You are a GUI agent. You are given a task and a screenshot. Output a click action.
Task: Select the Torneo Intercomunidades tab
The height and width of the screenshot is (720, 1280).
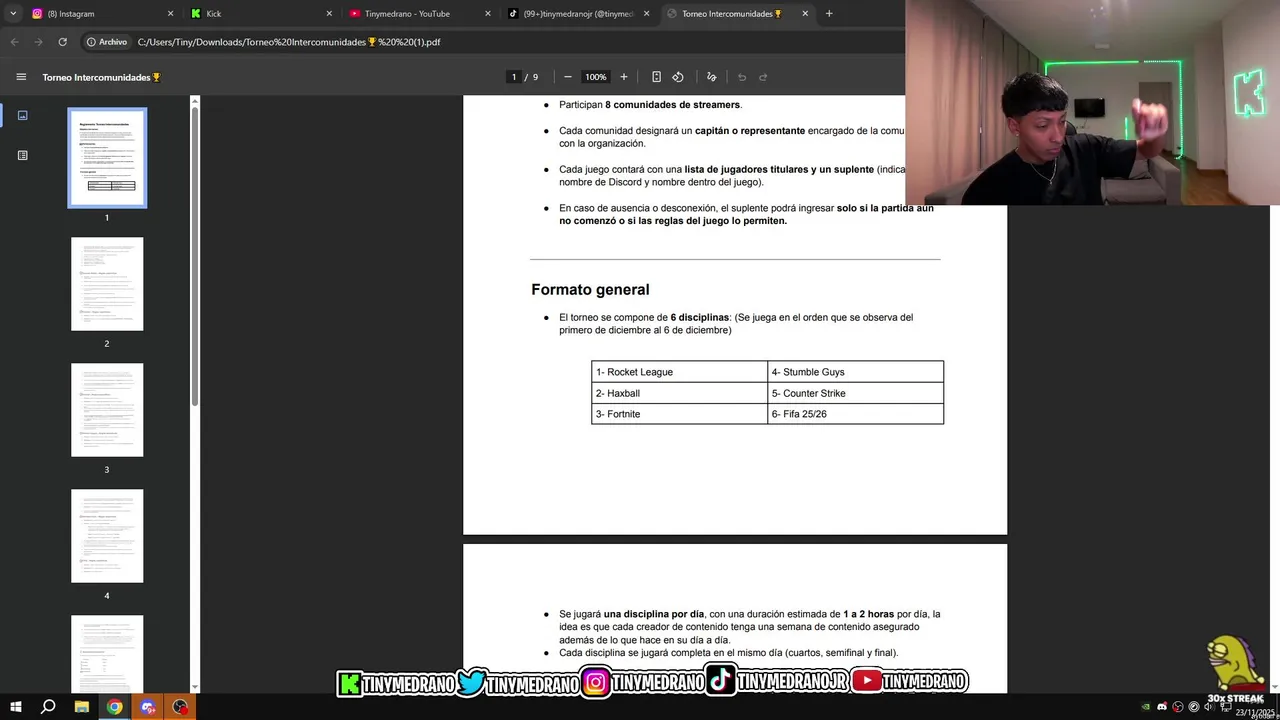click(737, 14)
